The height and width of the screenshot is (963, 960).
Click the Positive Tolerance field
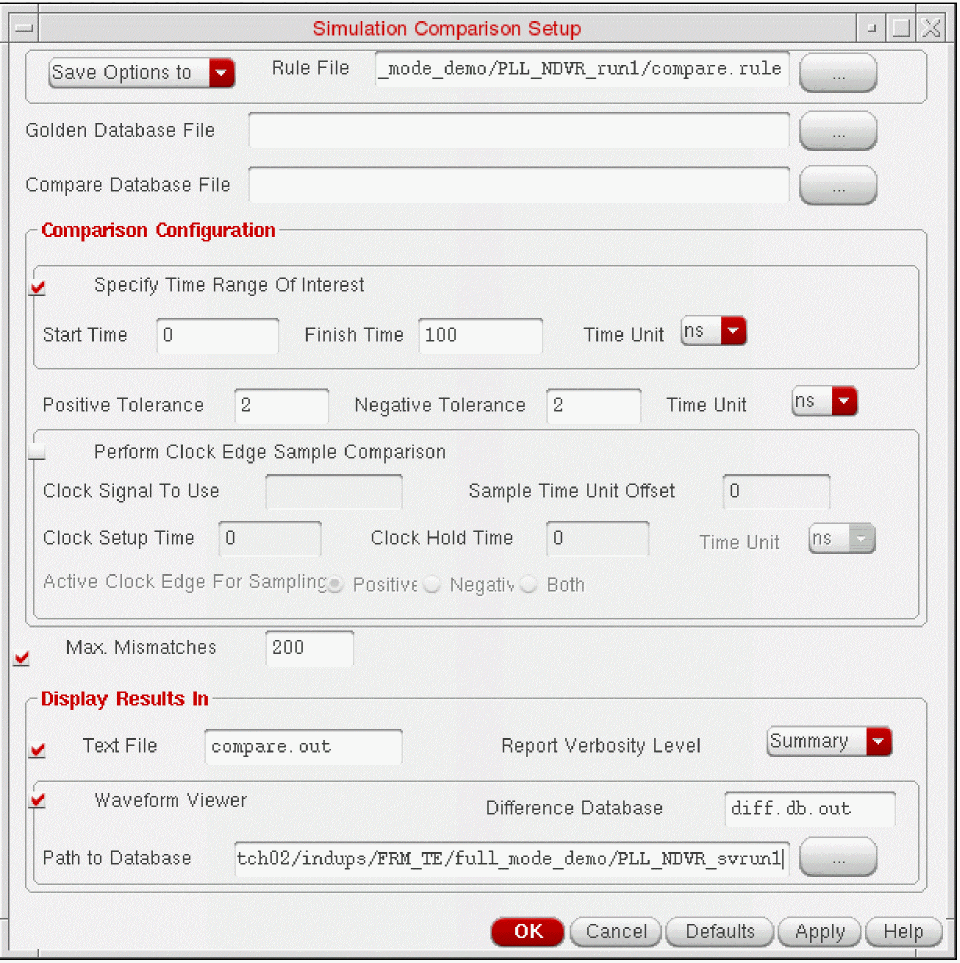281,405
